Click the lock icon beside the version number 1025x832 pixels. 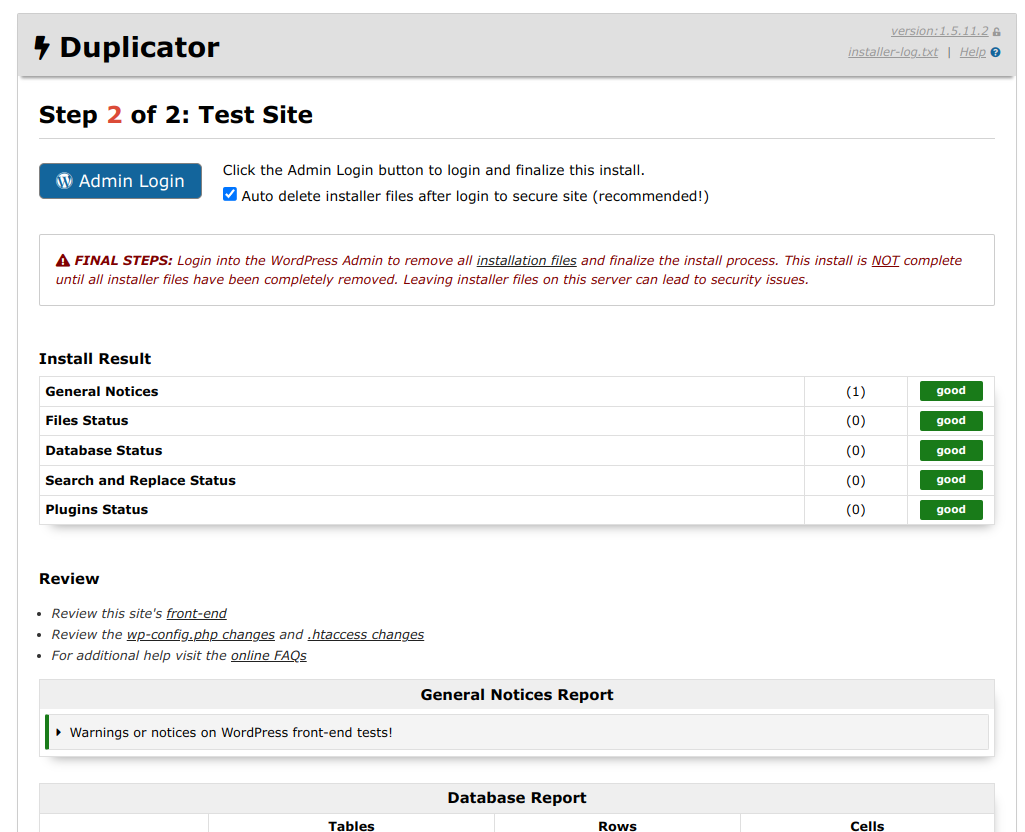(x=997, y=32)
